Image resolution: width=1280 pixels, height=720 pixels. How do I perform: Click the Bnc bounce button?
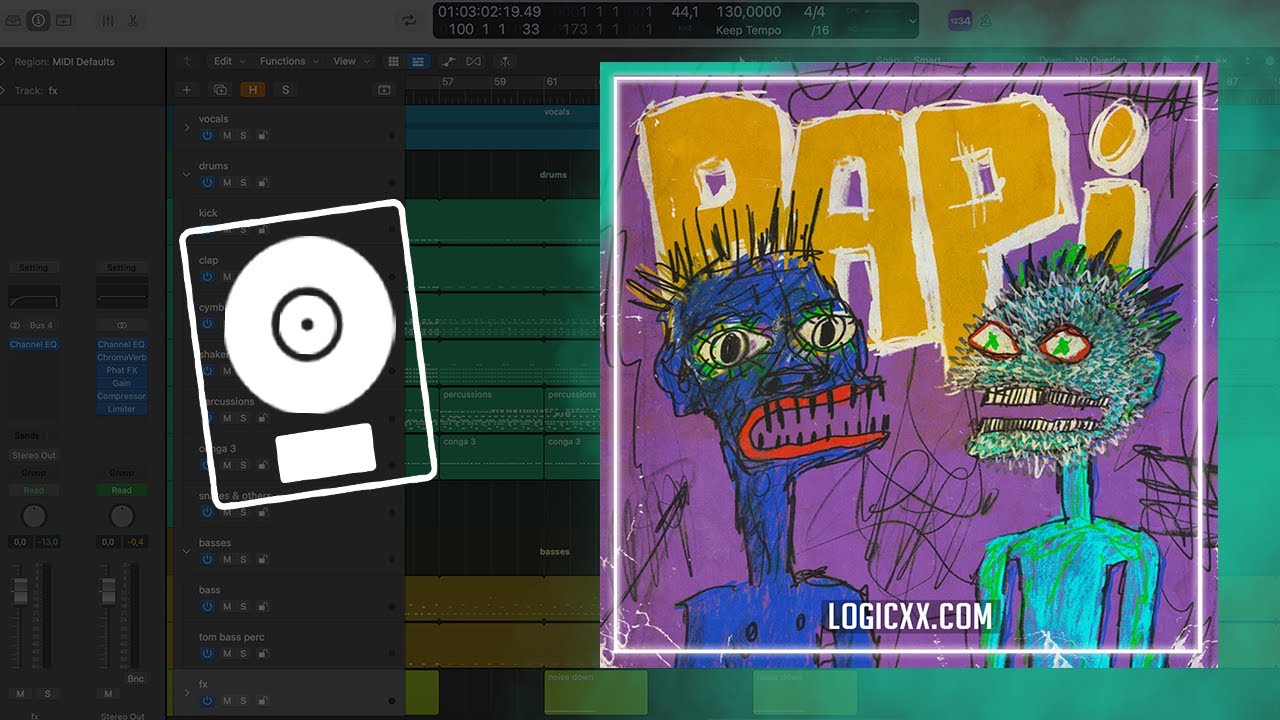coord(135,679)
